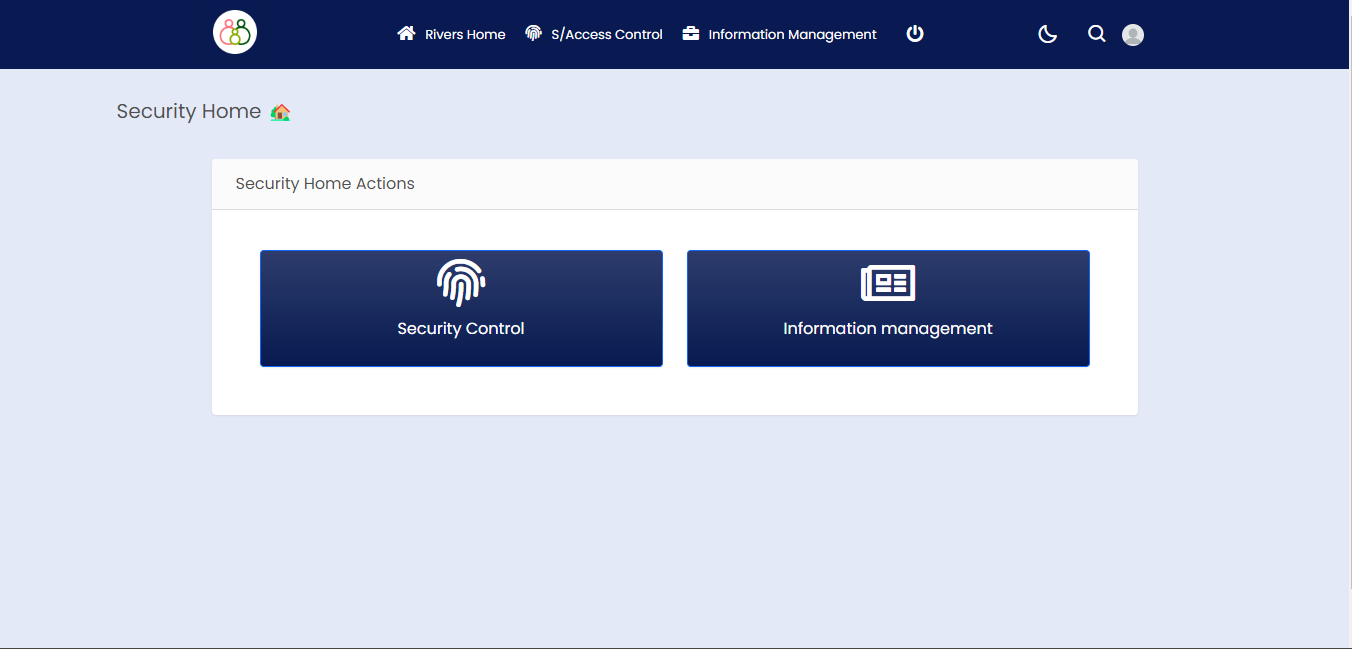Click the fingerprint icon in the navbar

click(x=533, y=34)
